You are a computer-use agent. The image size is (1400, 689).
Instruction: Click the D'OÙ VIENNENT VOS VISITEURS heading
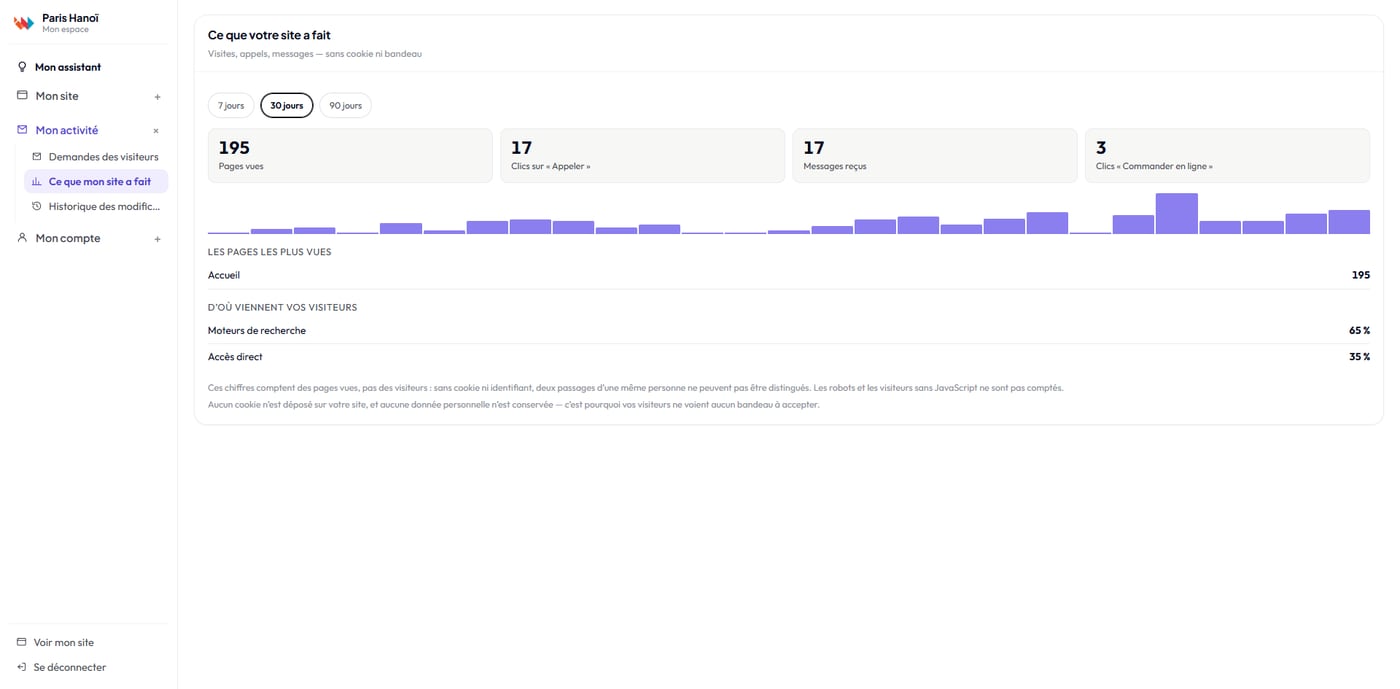(282, 307)
